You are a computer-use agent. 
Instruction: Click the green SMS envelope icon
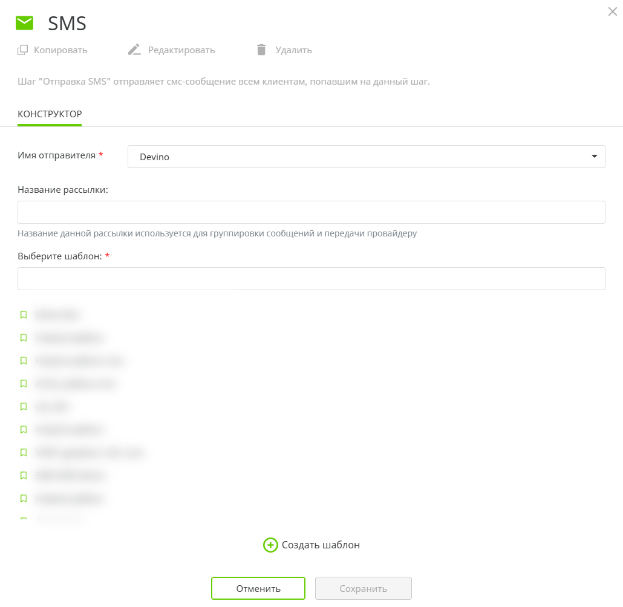(x=25, y=23)
